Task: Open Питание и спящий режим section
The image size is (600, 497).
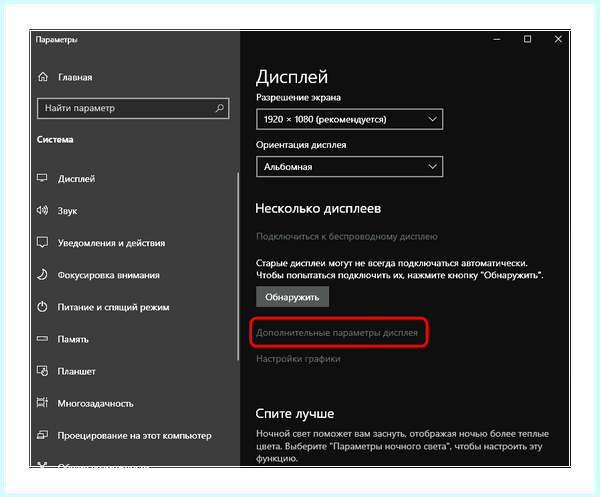Action: coord(113,307)
